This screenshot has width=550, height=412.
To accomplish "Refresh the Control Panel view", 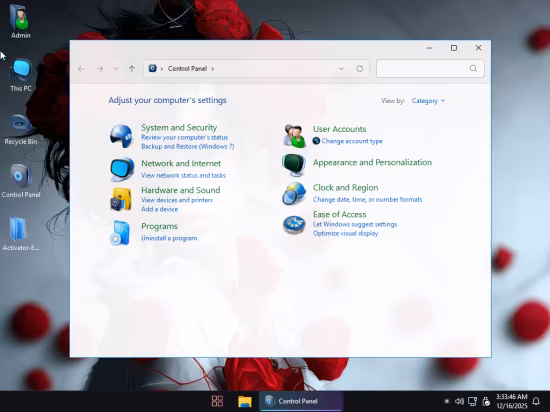I will tap(360, 69).
